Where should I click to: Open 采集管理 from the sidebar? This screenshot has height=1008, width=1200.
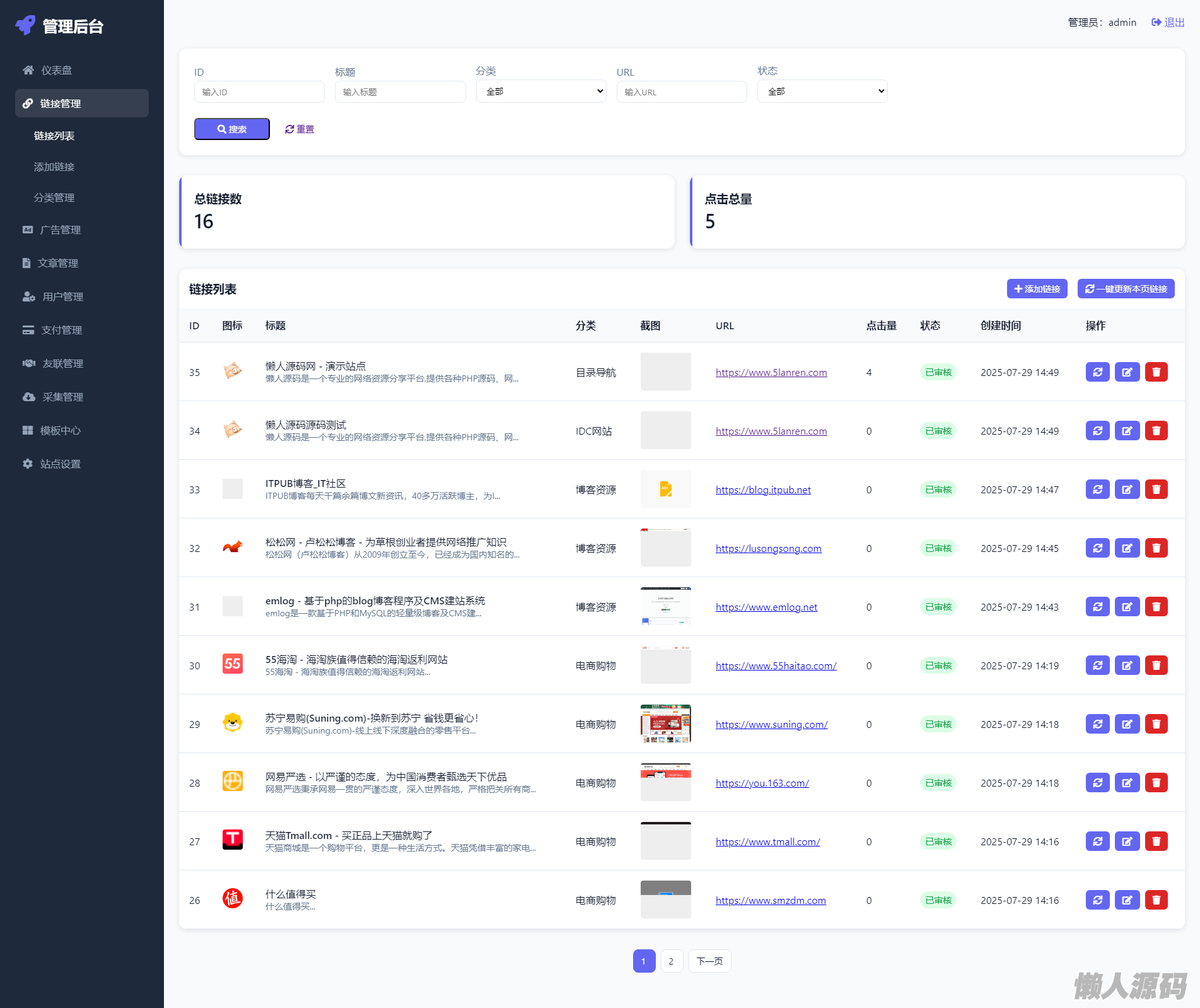click(62, 397)
